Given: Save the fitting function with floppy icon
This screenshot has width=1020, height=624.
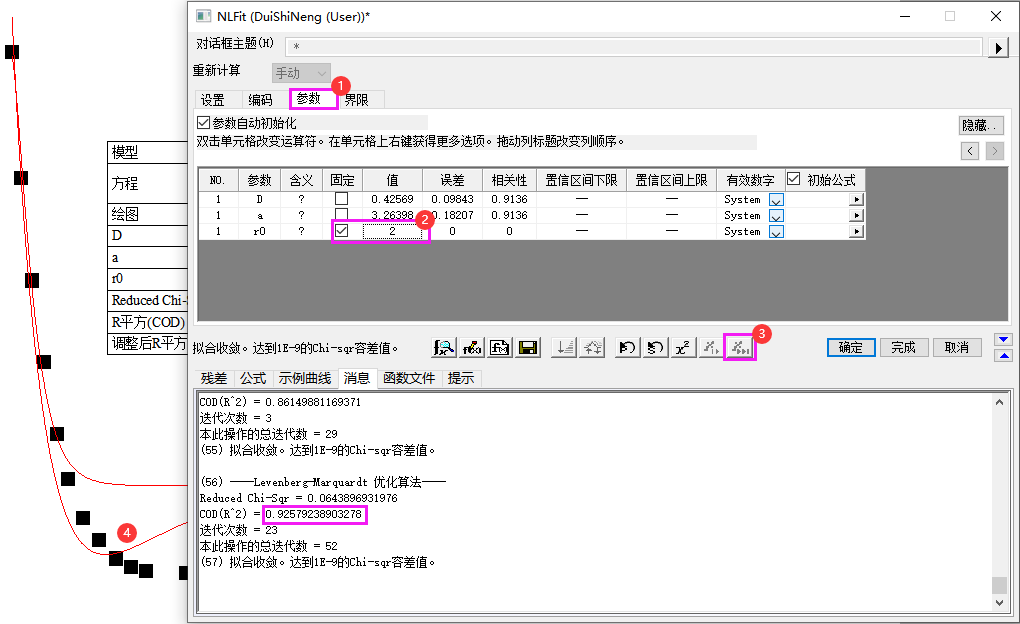Looking at the screenshot, I should 528,347.
